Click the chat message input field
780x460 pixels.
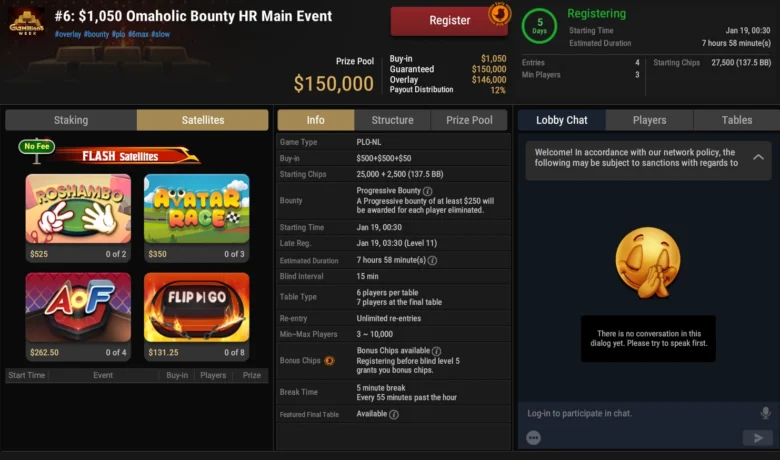pos(639,413)
